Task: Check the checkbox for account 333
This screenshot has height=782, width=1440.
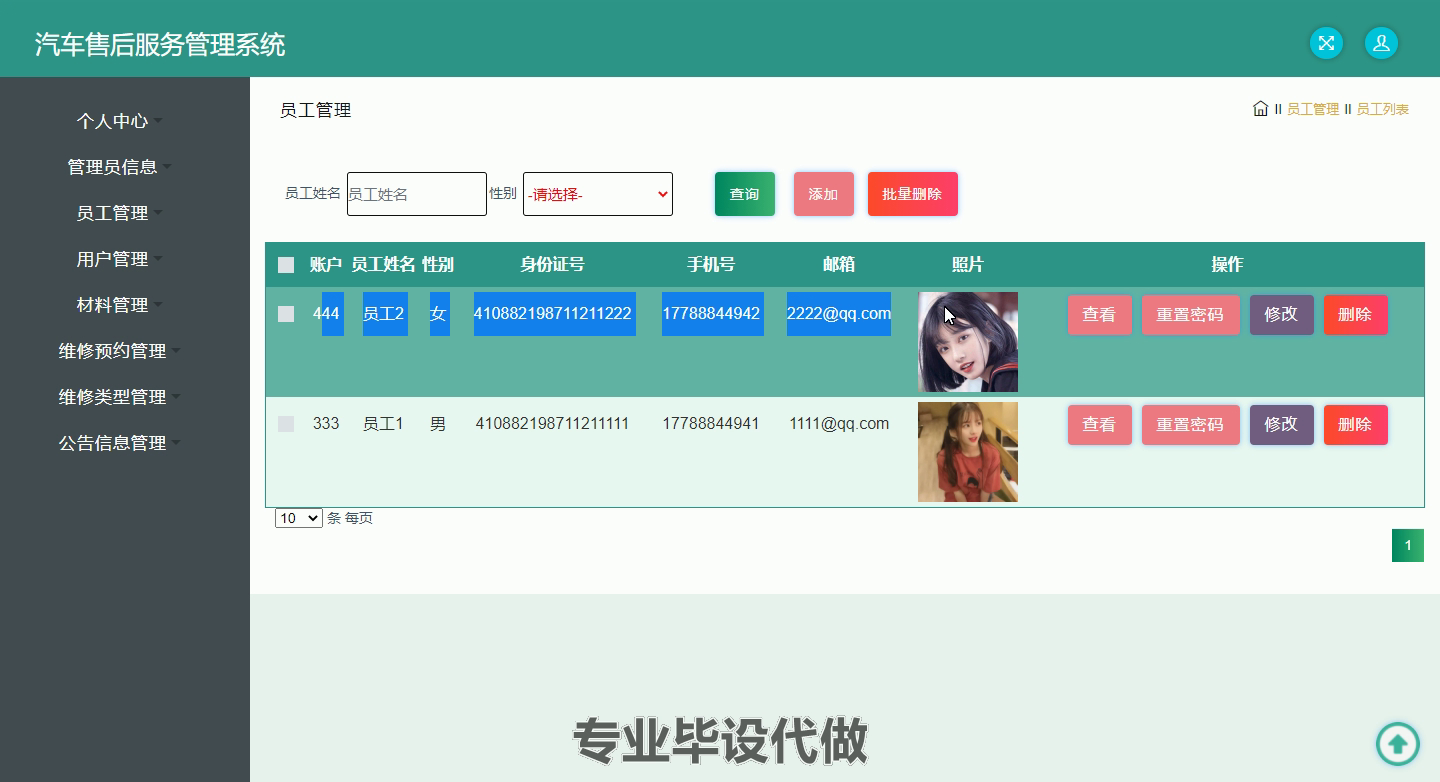Action: coord(286,424)
